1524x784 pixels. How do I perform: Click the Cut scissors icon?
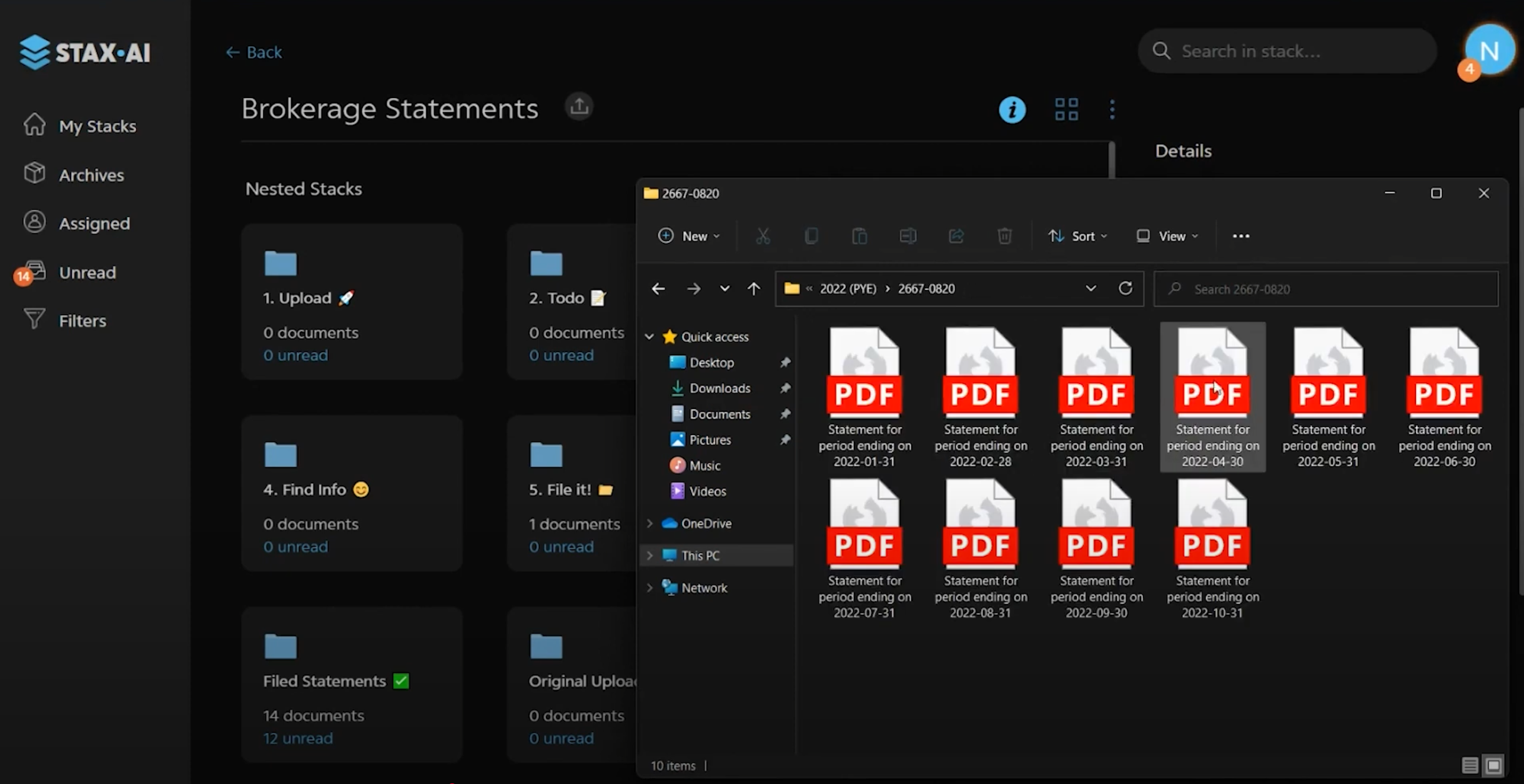pyautogui.click(x=763, y=236)
